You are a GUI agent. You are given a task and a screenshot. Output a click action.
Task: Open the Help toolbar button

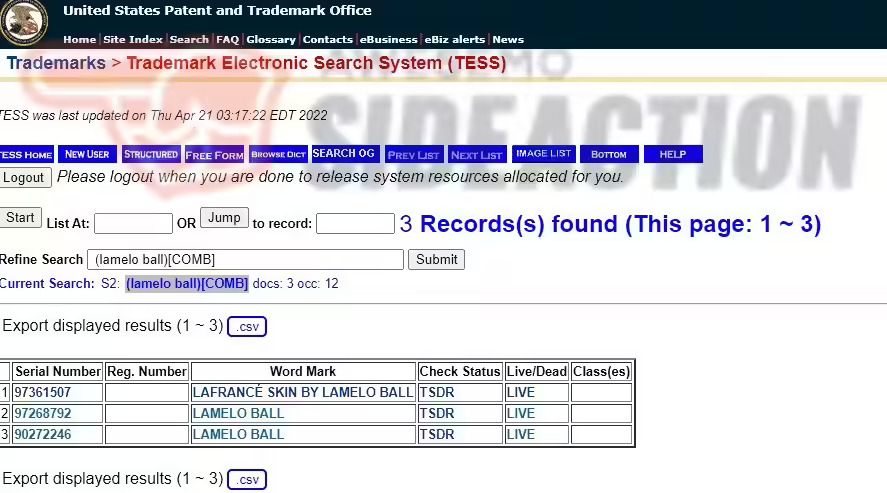[673, 155]
